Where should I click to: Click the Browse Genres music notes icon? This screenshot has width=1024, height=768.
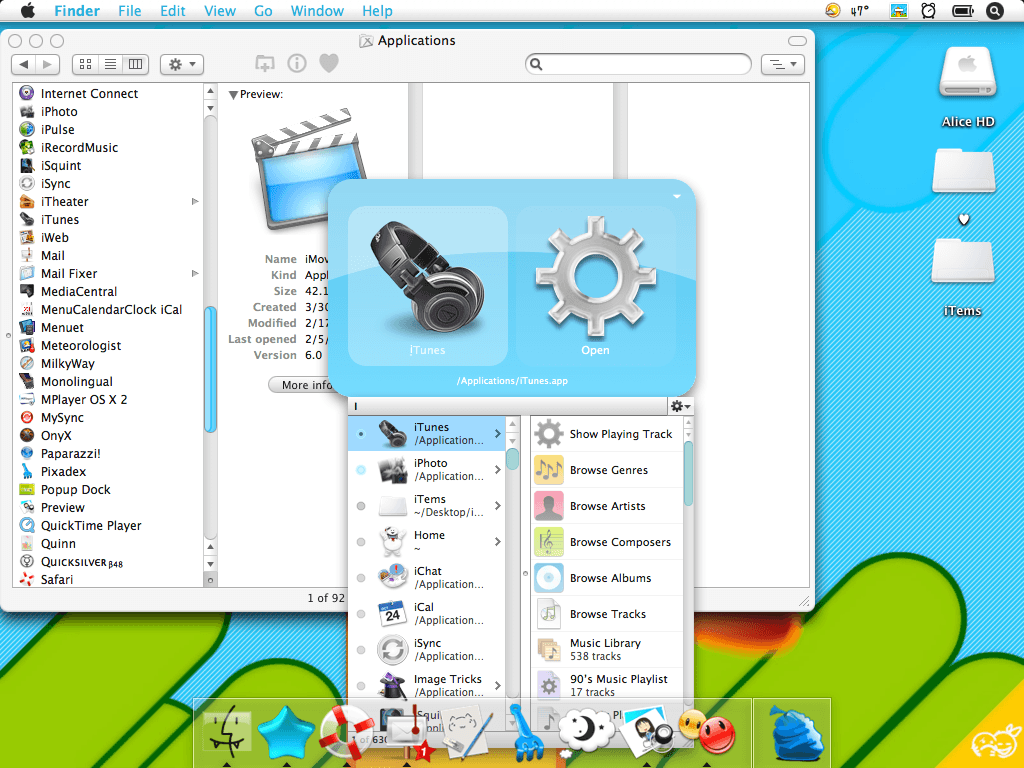(549, 470)
